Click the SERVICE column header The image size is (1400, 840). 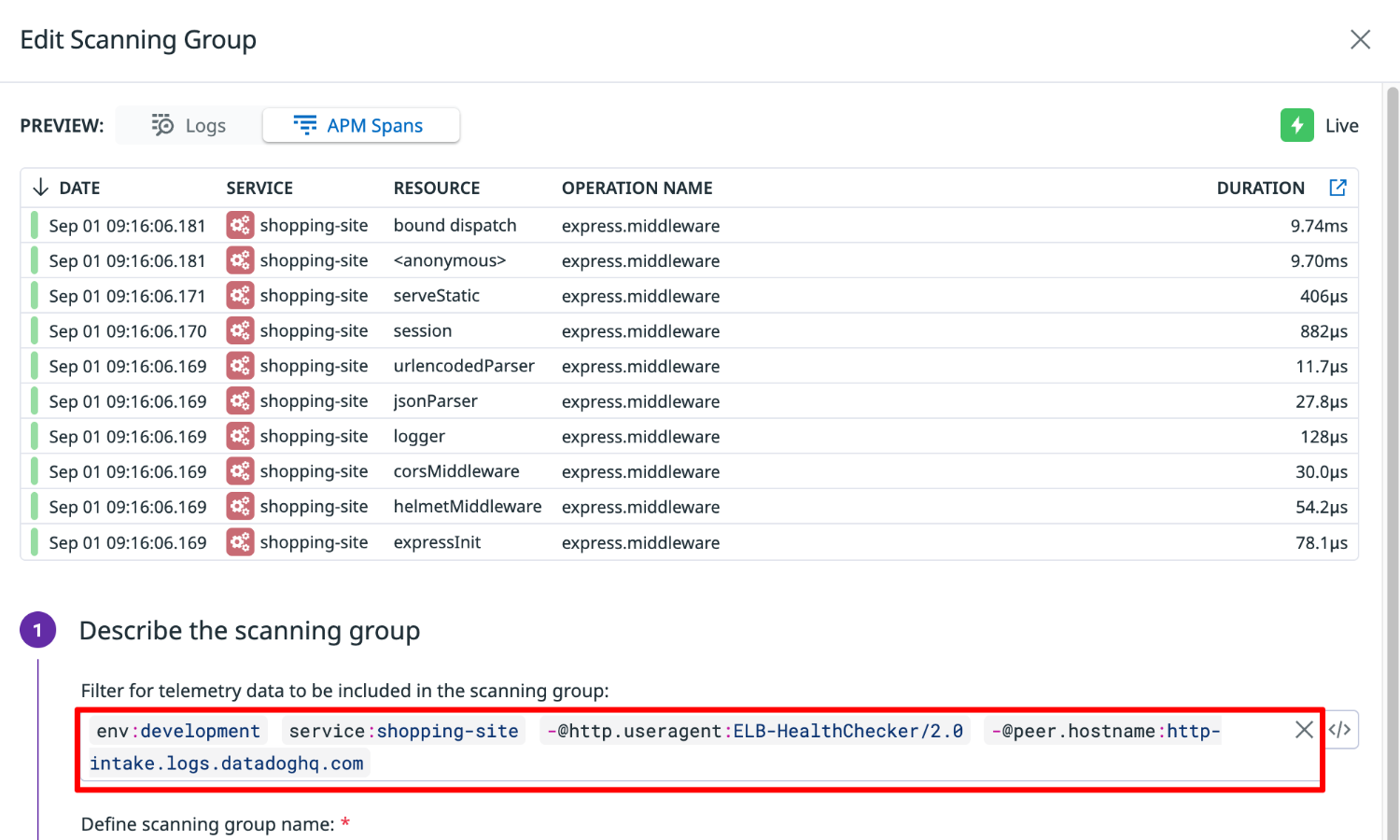[259, 188]
